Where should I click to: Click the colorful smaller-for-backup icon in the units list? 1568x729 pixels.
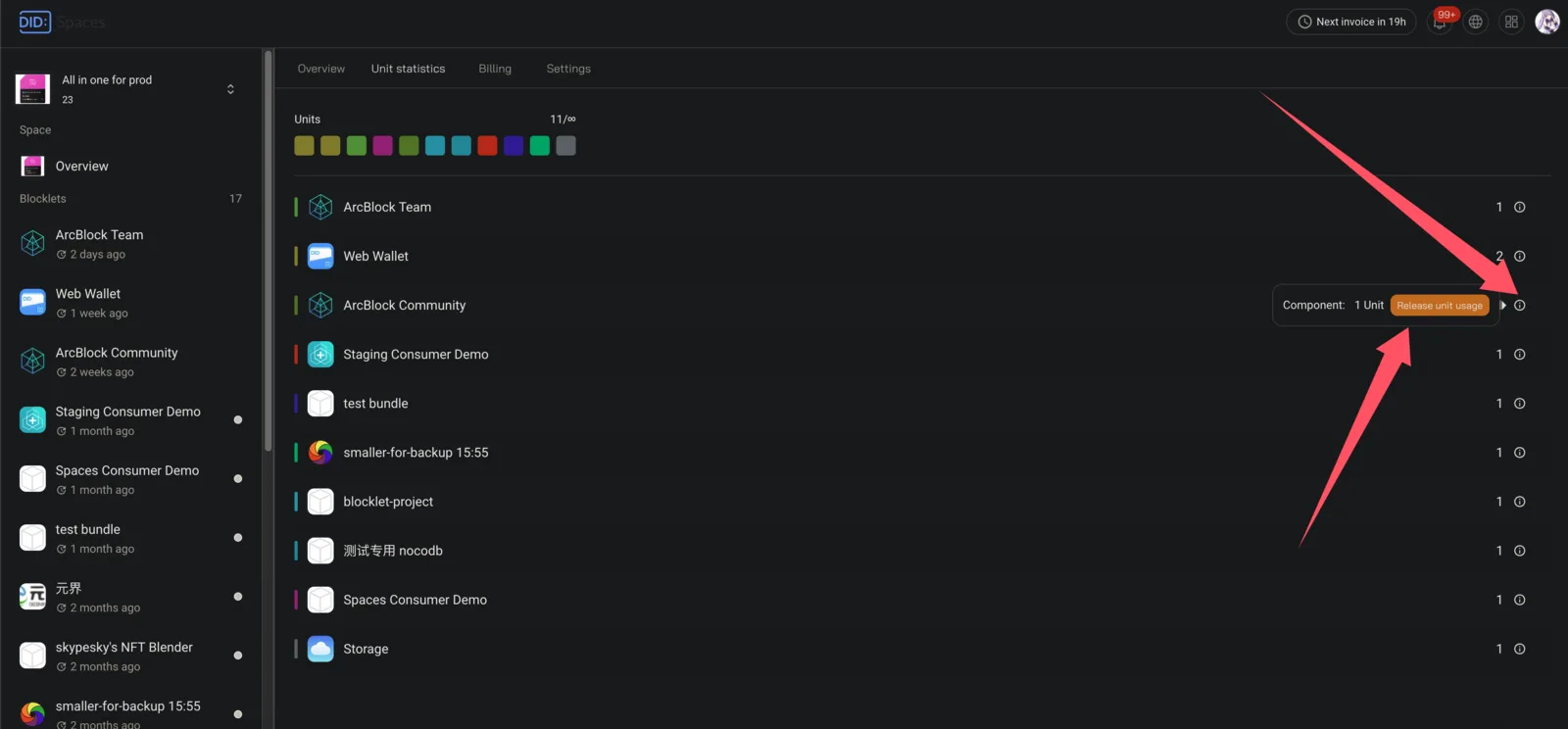click(320, 452)
